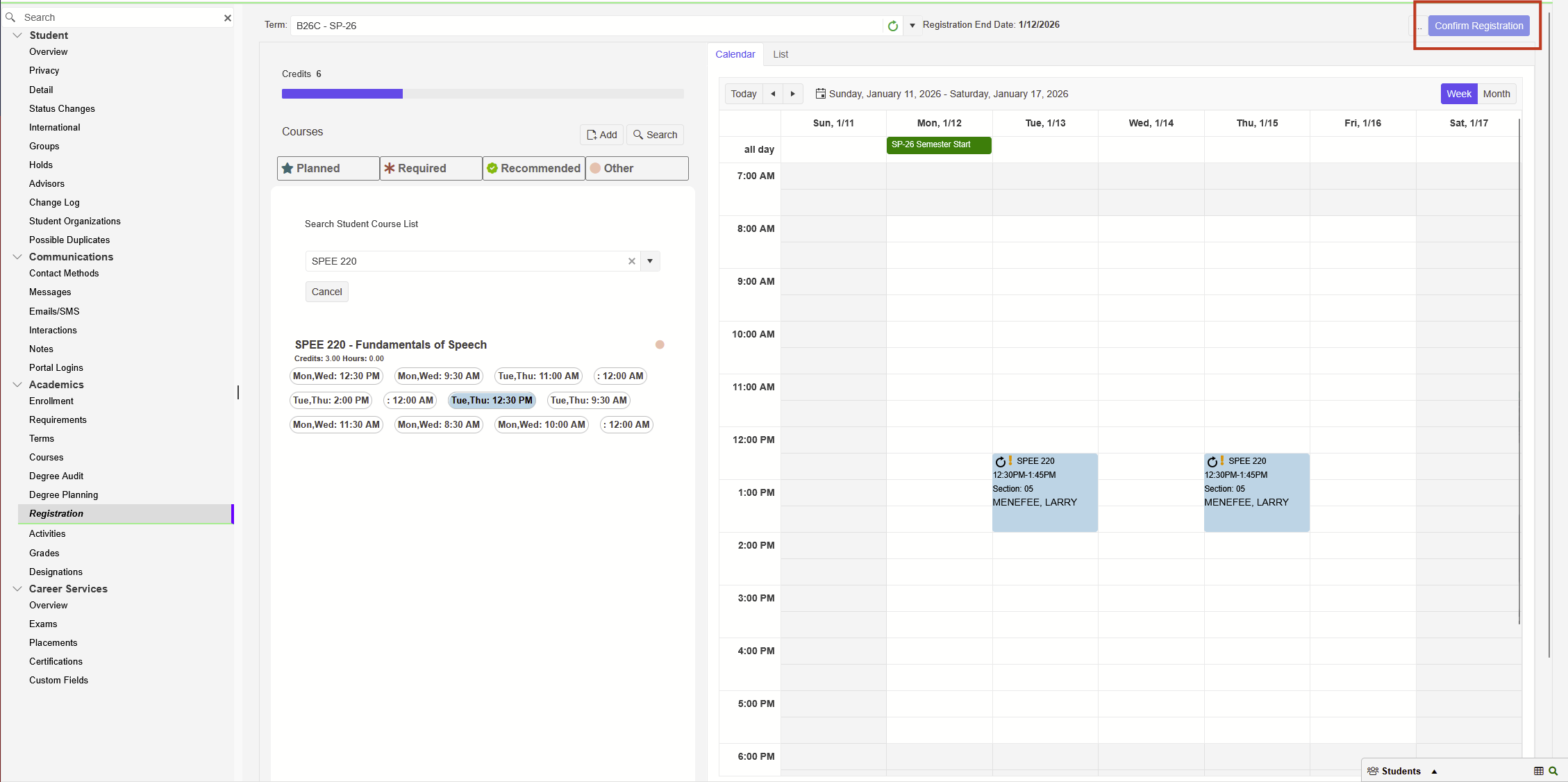Click Confirm Registration button

(1478, 26)
